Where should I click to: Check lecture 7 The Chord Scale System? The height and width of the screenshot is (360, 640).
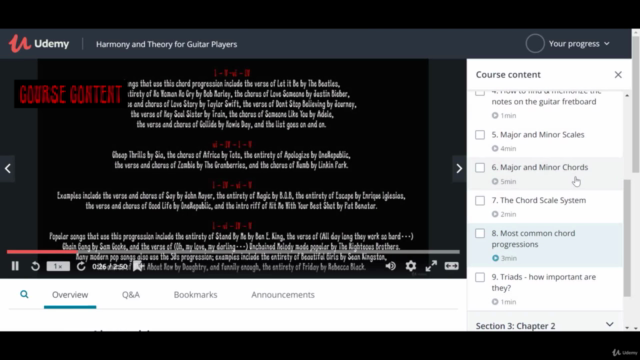click(x=480, y=200)
